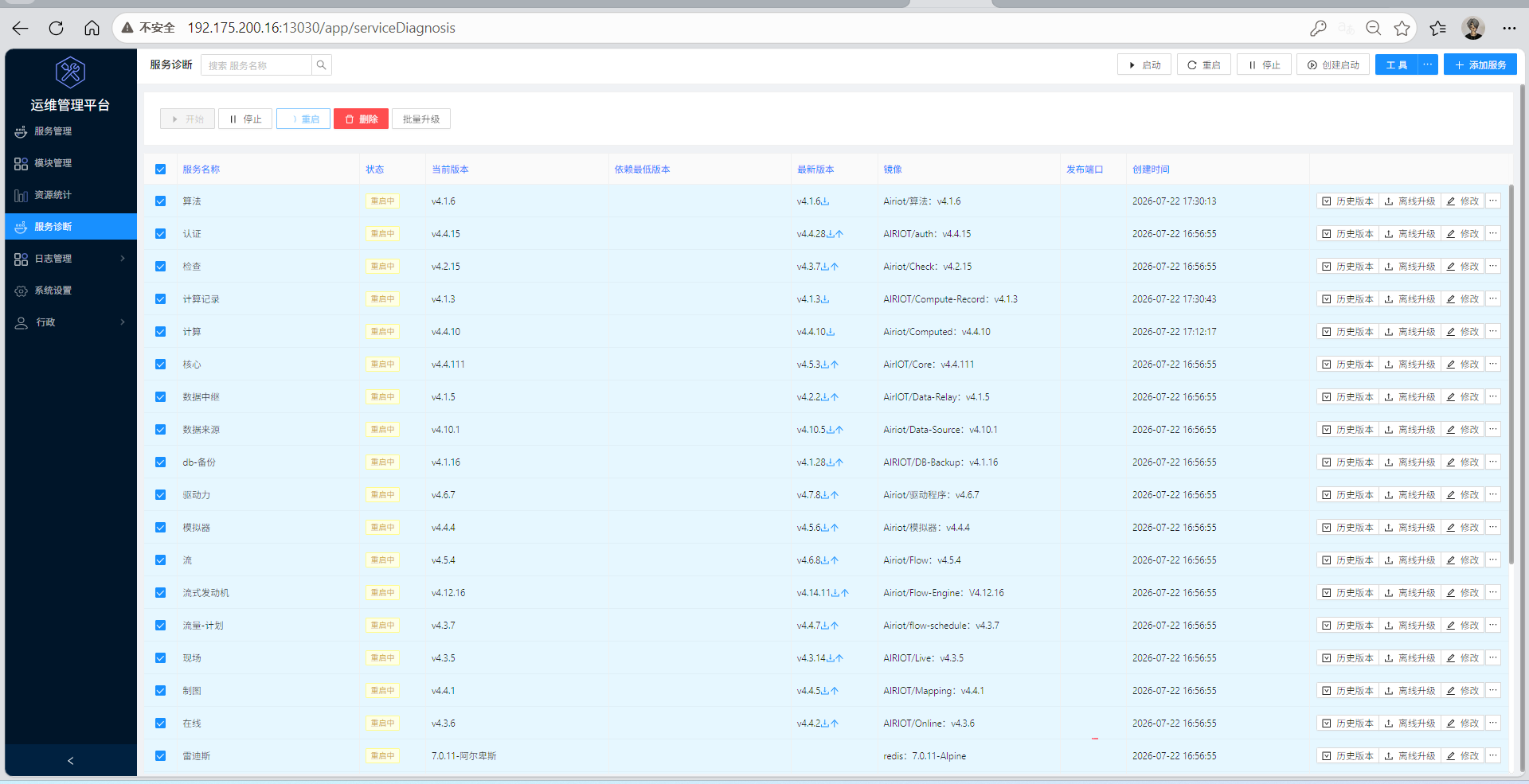Open more options for 认证 row

[x=1493, y=234]
